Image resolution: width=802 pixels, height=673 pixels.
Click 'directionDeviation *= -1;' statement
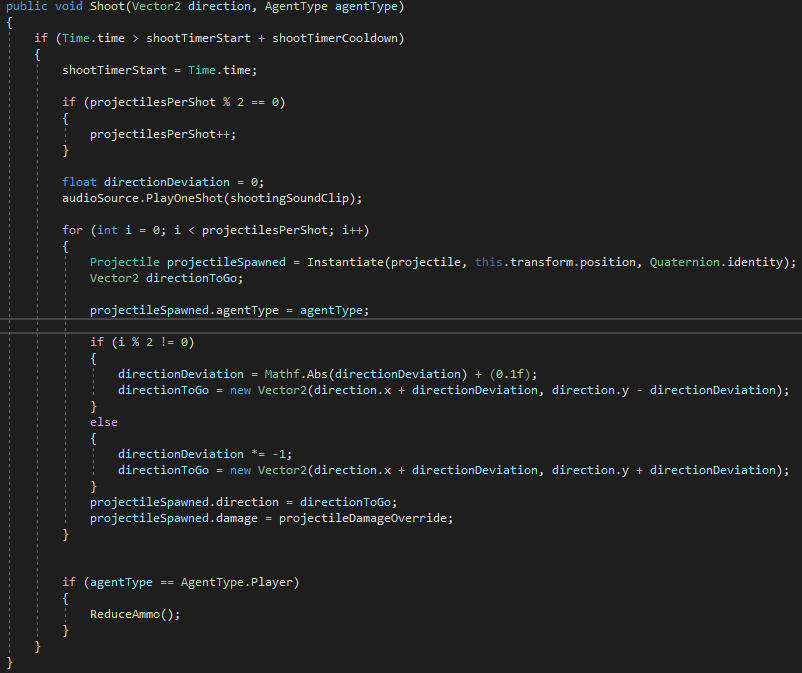[x=205, y=454]
